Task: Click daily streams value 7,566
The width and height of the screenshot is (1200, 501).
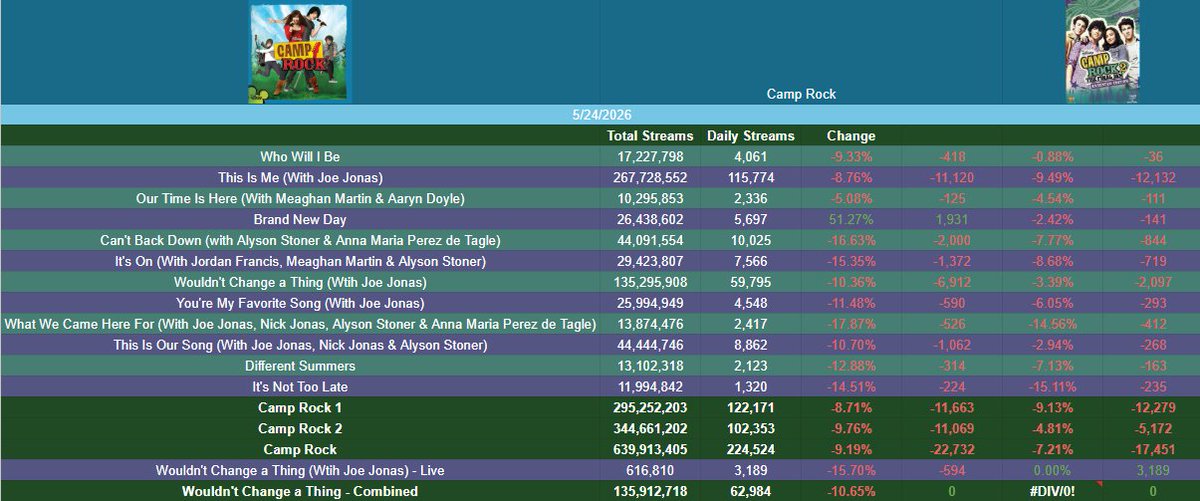Action: click(x=751, y=262)
